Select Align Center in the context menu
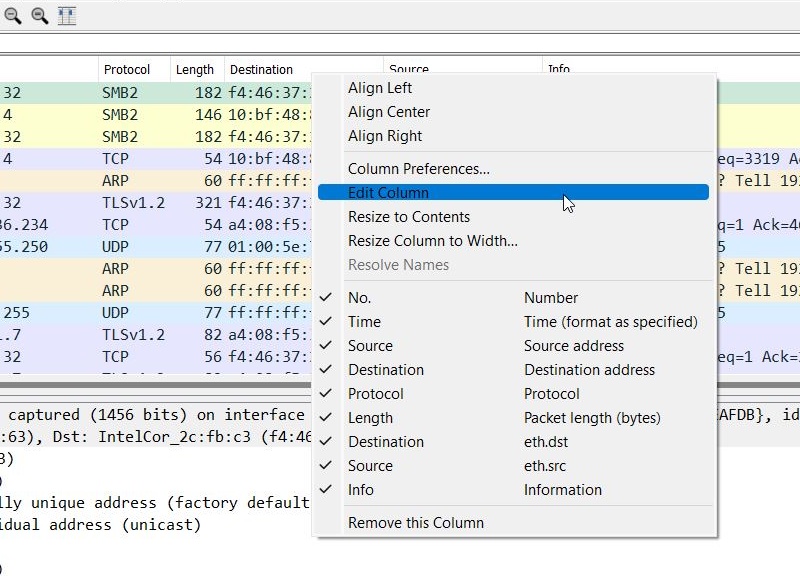The width and height of the screenshot is (800, 576). pos(388,112)
